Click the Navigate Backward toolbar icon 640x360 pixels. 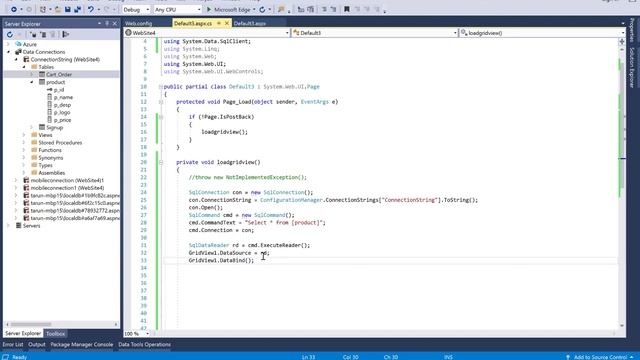13,9
